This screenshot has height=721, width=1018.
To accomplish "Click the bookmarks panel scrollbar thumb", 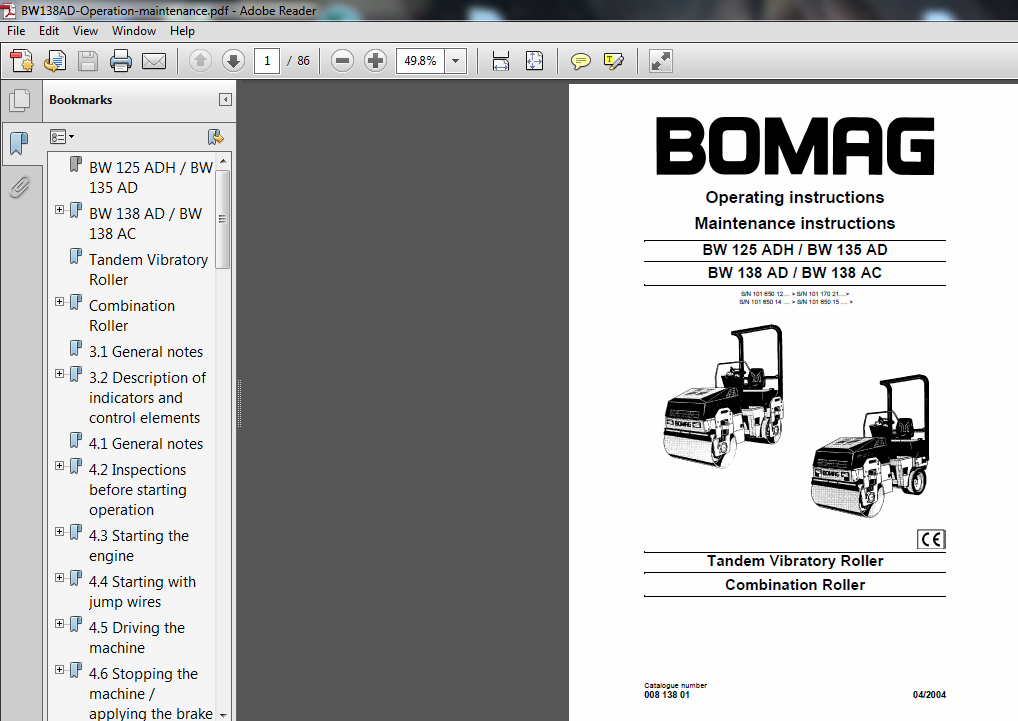I will pyautogui.click(x=223, y=219).
